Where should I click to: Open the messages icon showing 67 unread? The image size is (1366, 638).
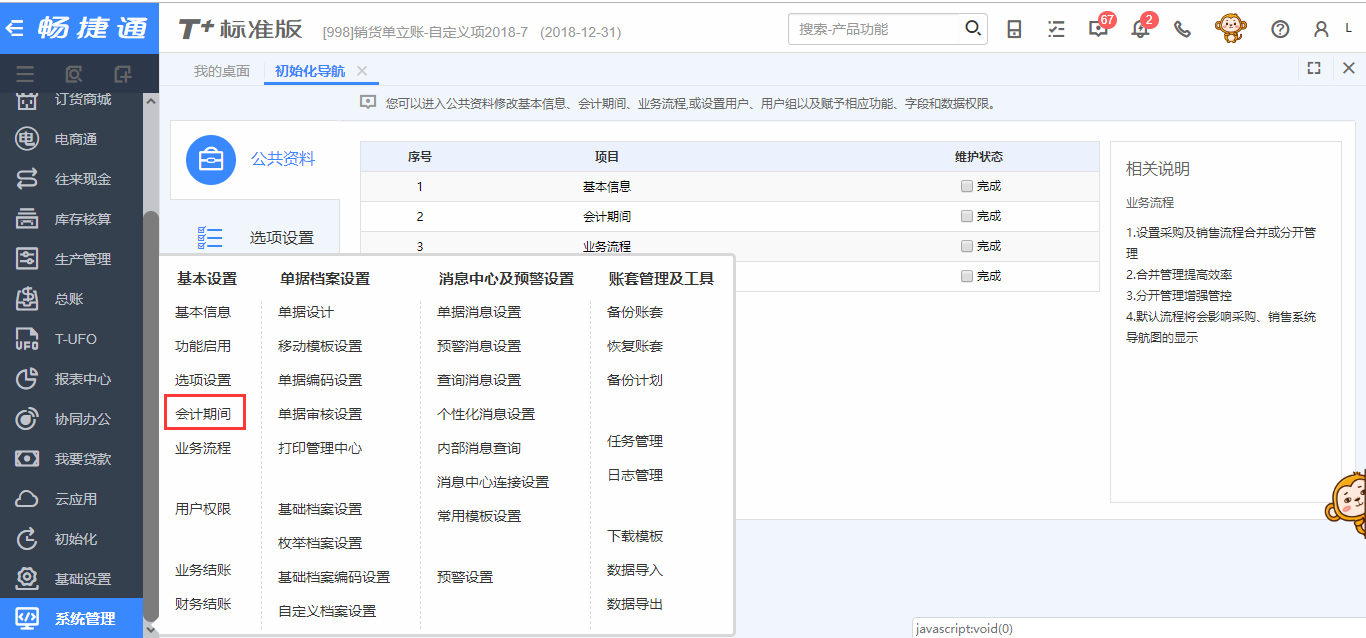[x=1098, y=29]
